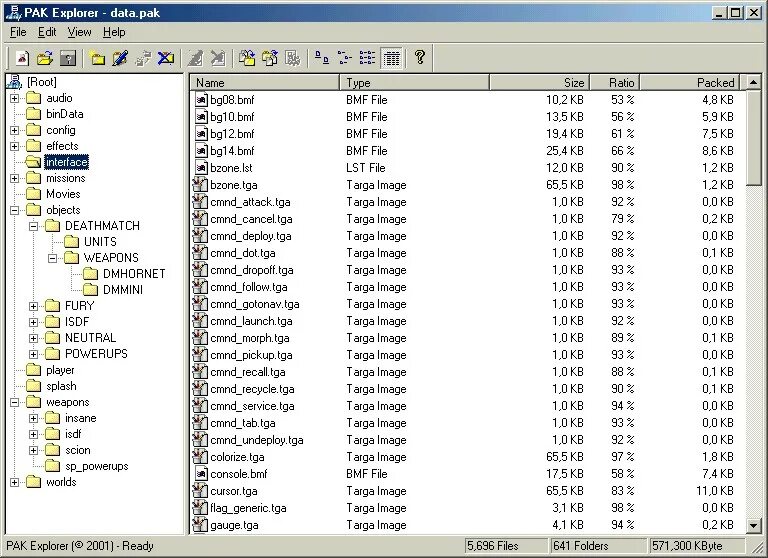This screenshot has height=558, width=768.
Task: Sort by the Name column header
Action: pos(265,82)
